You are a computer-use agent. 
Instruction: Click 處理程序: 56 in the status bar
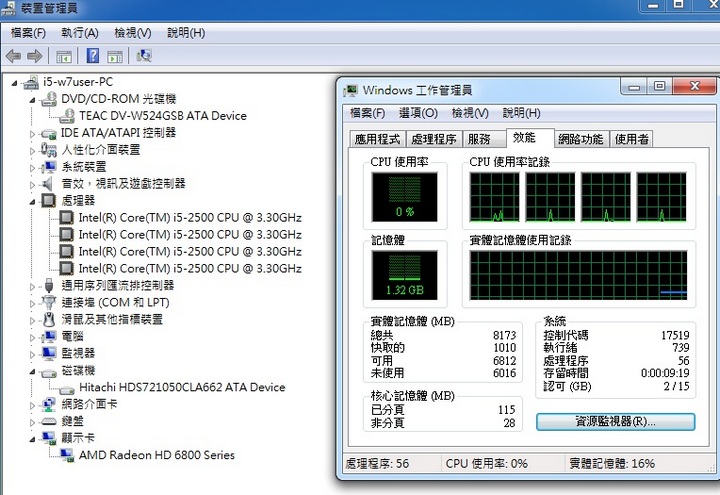click(x=377, y=464)
